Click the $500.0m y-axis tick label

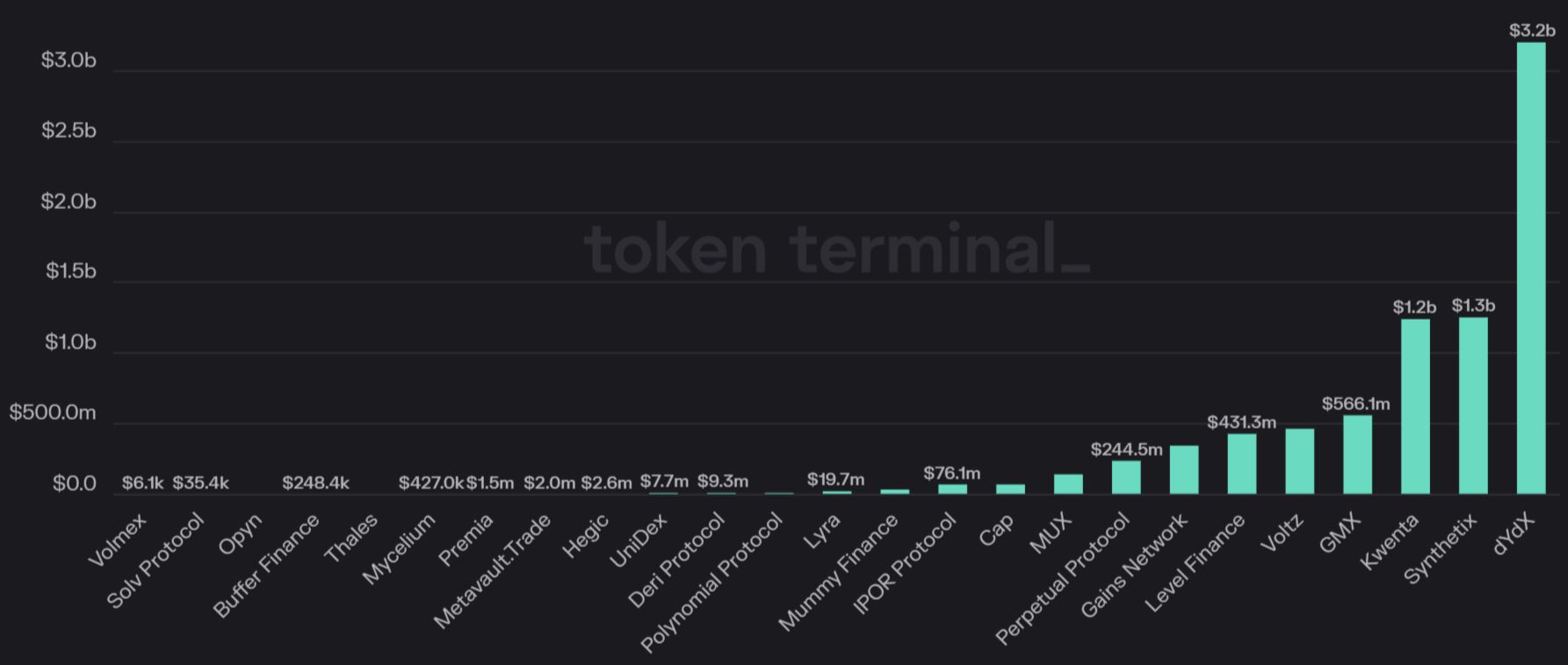click(x=53, y=413)
